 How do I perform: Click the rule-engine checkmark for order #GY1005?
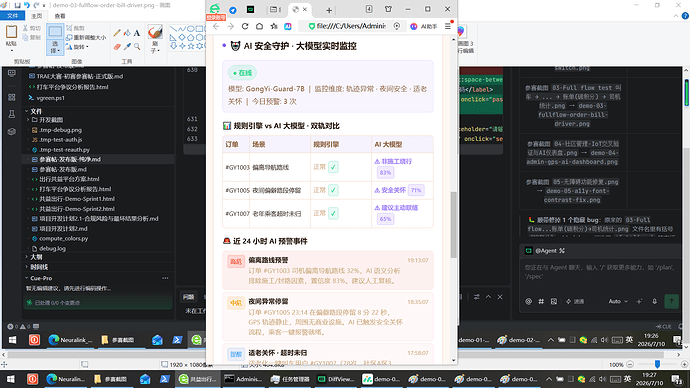point(333,190)
